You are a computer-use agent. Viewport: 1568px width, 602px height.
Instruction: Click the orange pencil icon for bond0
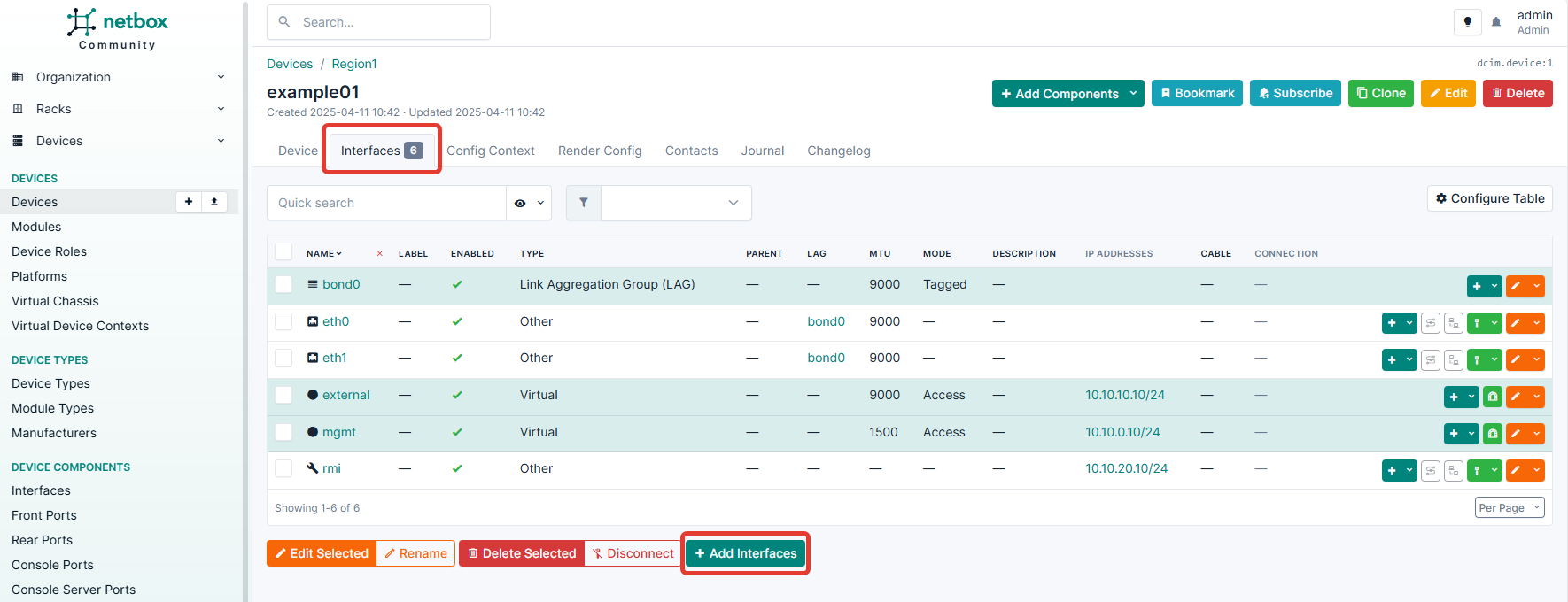(1516, 286)
